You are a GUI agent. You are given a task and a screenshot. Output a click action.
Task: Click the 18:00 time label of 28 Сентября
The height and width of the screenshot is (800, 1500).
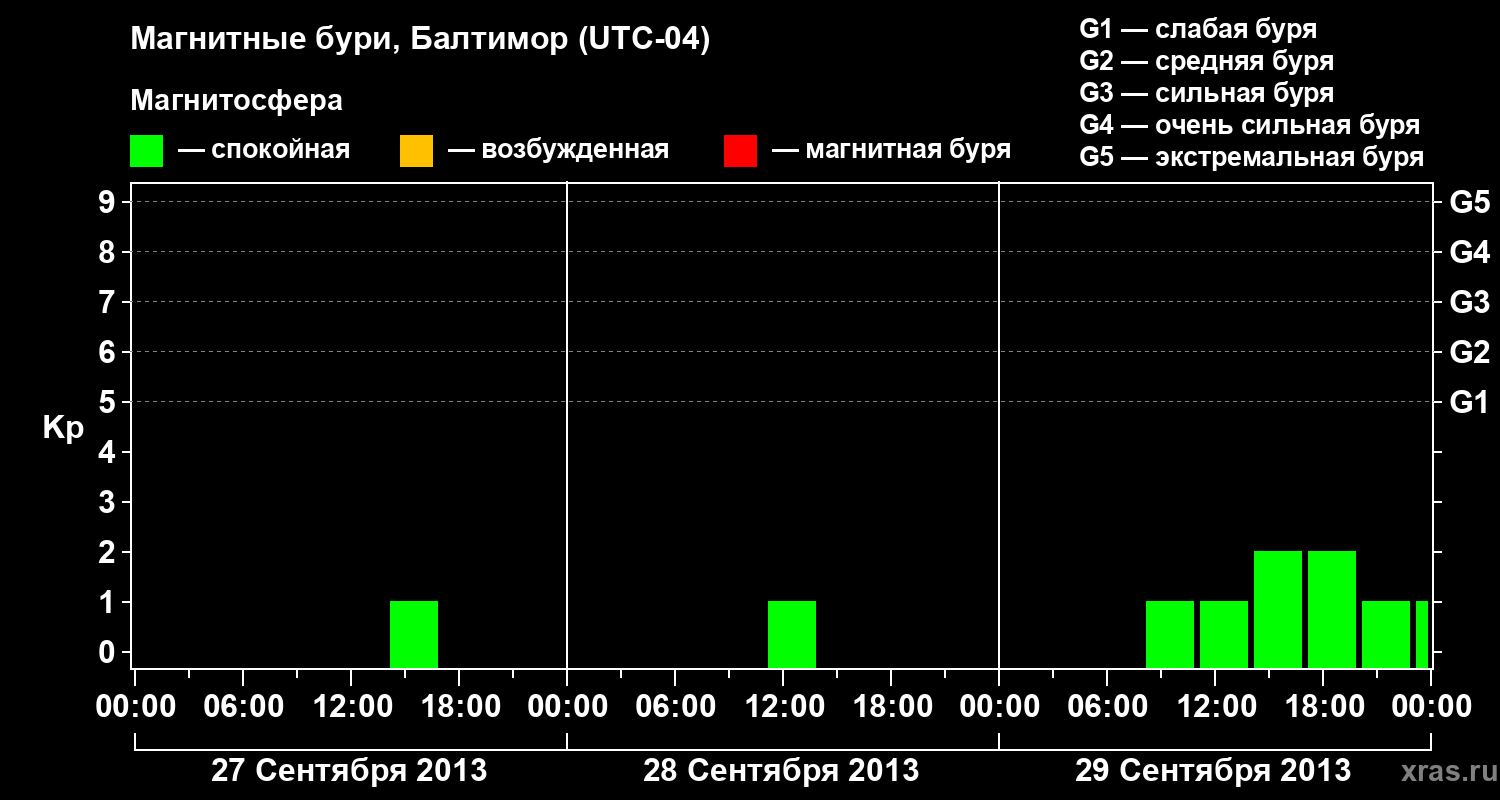[892, 707]
